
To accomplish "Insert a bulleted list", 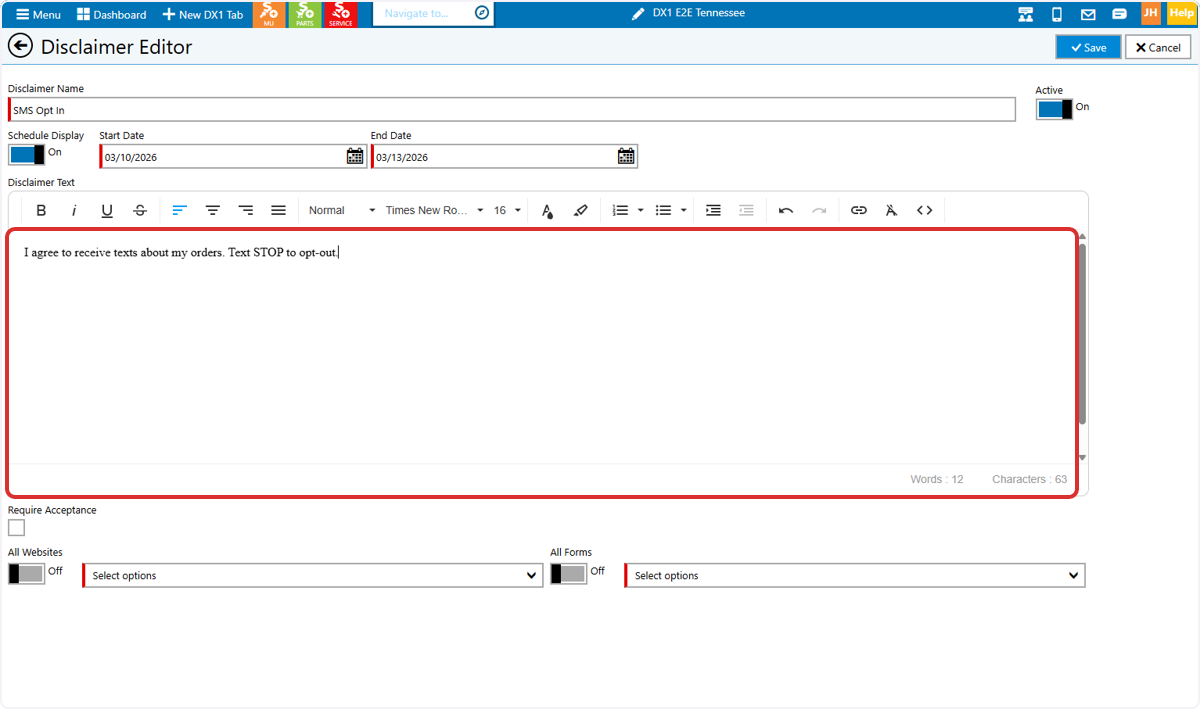I will 663,210.
